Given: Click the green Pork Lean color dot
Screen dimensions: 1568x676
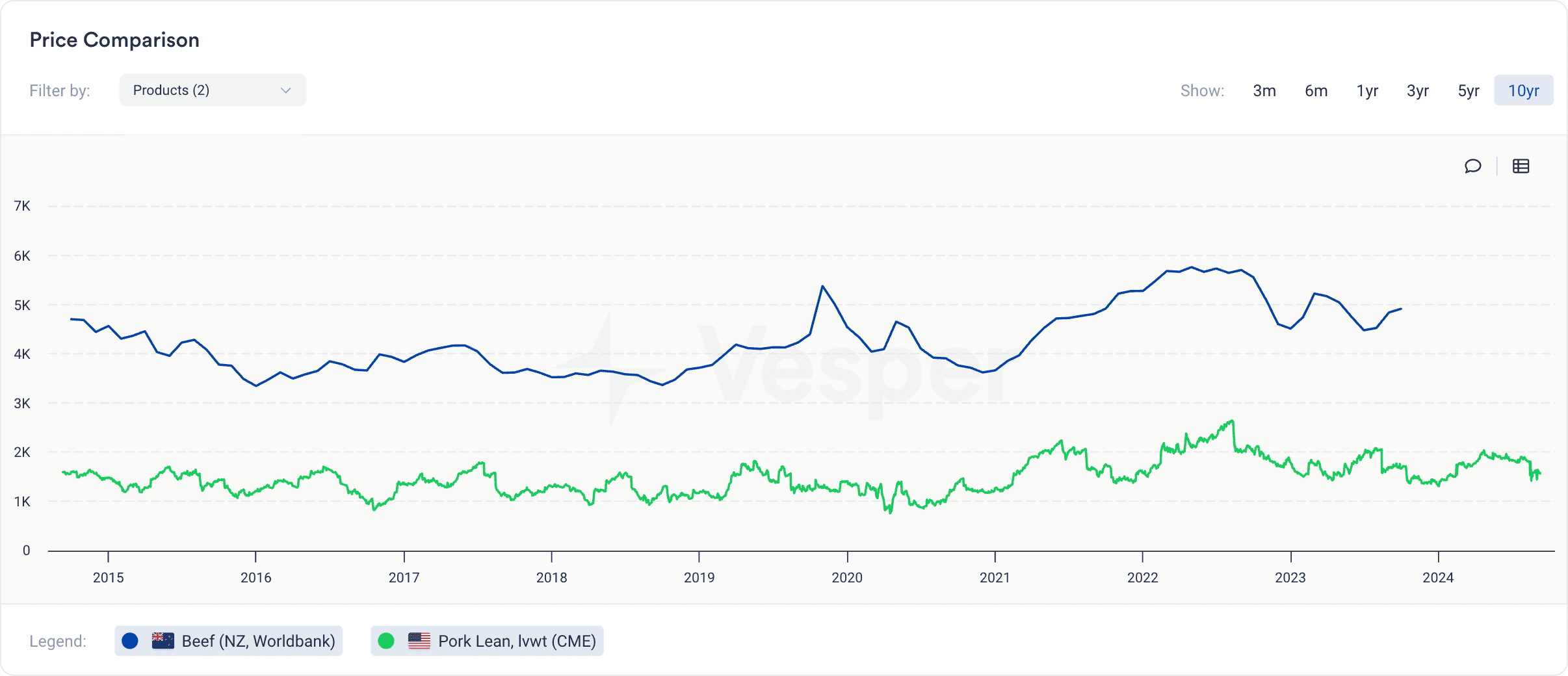Looking at the screenshot, I should tap(386, 641).
